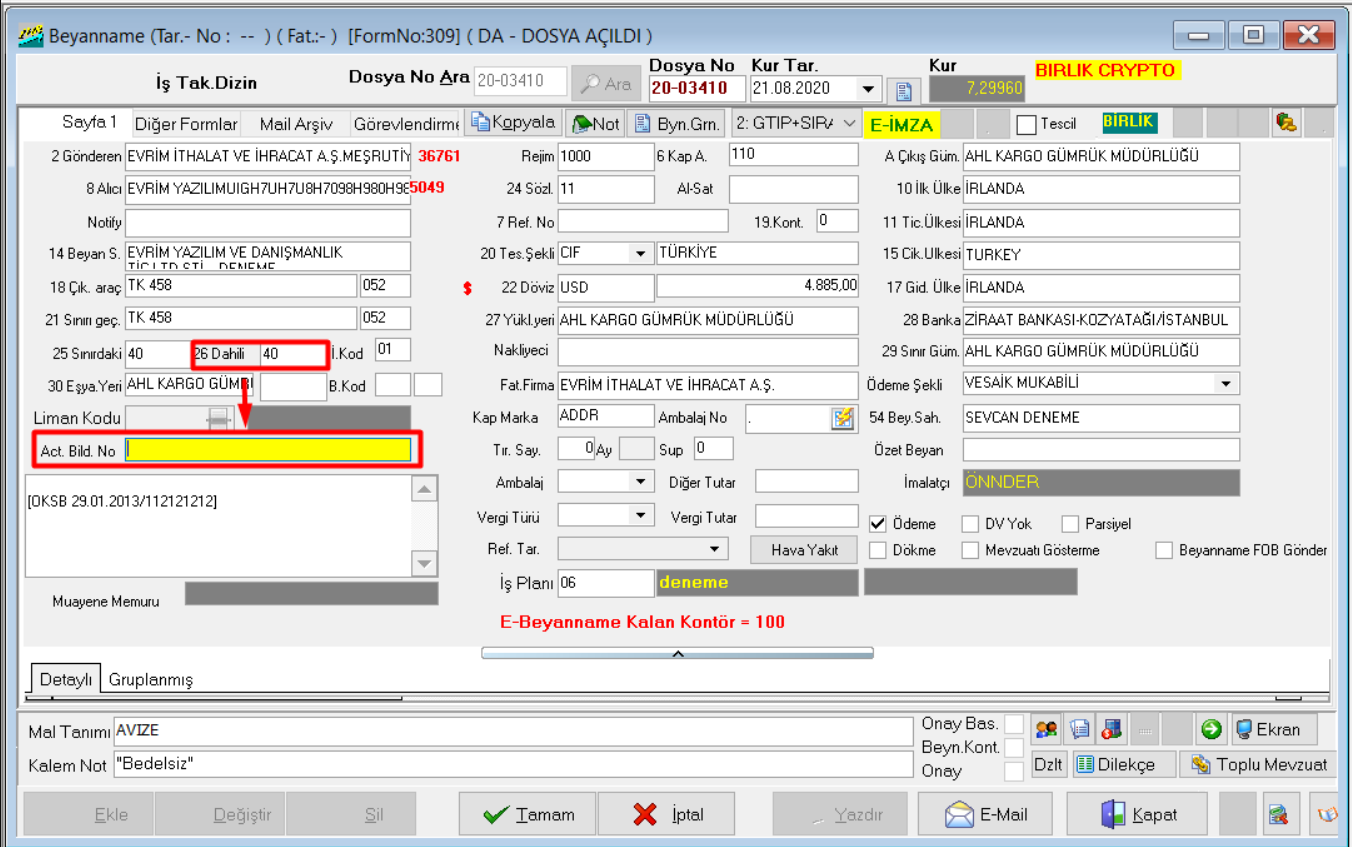Screen dimensions: 1352x847
Task: Open the document icon beside Kur Tar. date
Action: [x=902, y=91]
